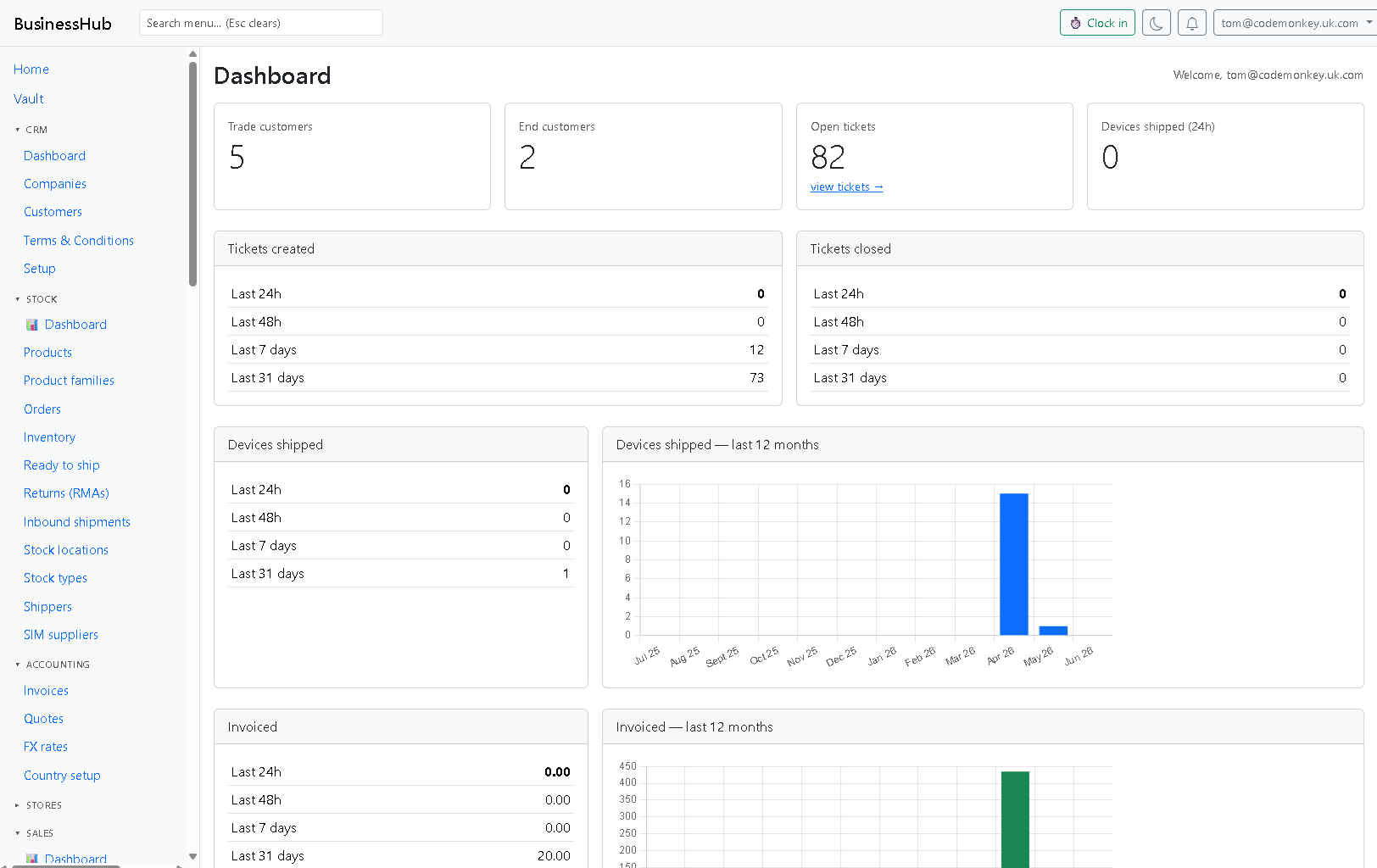Open CRM Setup menu item

[40, 269]
